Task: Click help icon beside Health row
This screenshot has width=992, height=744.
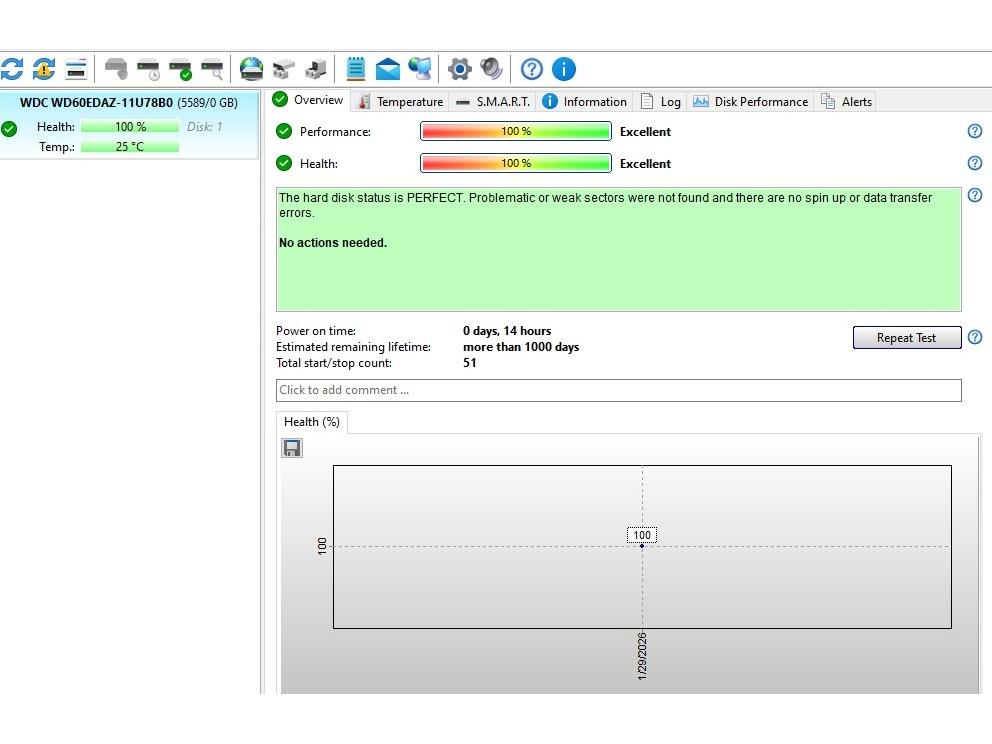Action: click(x=975, y=163)
